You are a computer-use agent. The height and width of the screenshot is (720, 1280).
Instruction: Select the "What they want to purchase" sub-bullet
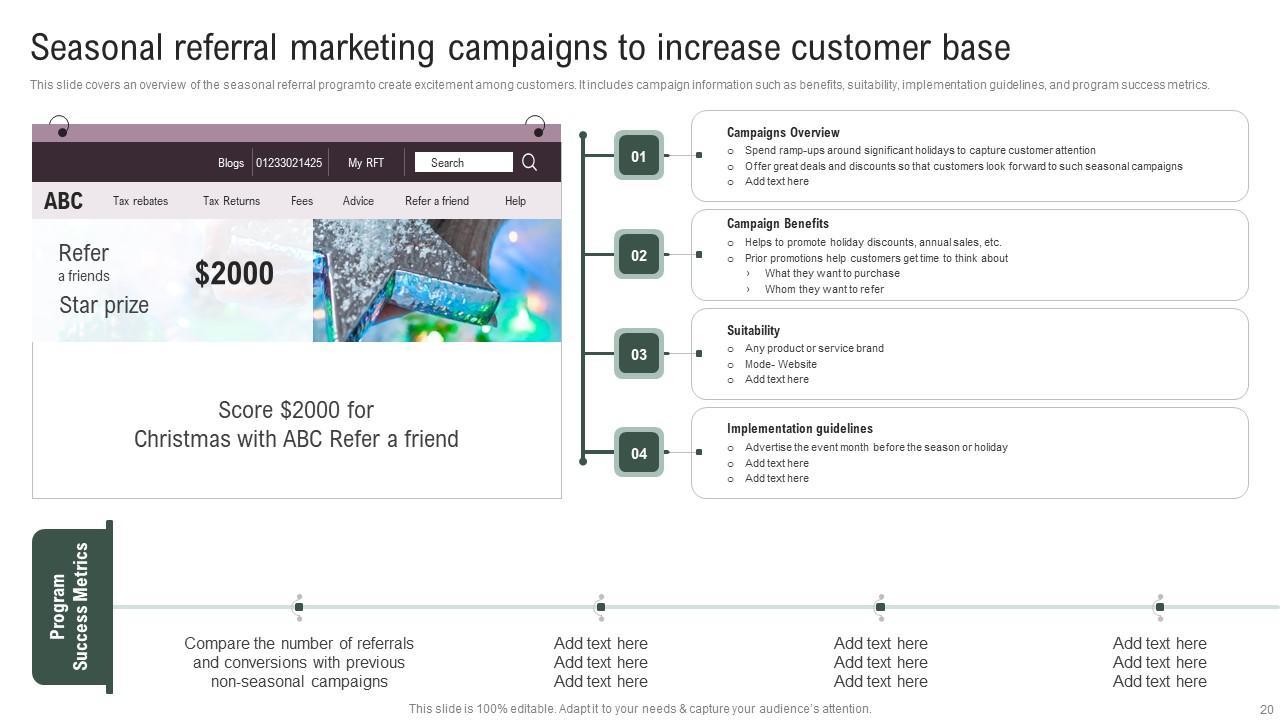[832, 273]
